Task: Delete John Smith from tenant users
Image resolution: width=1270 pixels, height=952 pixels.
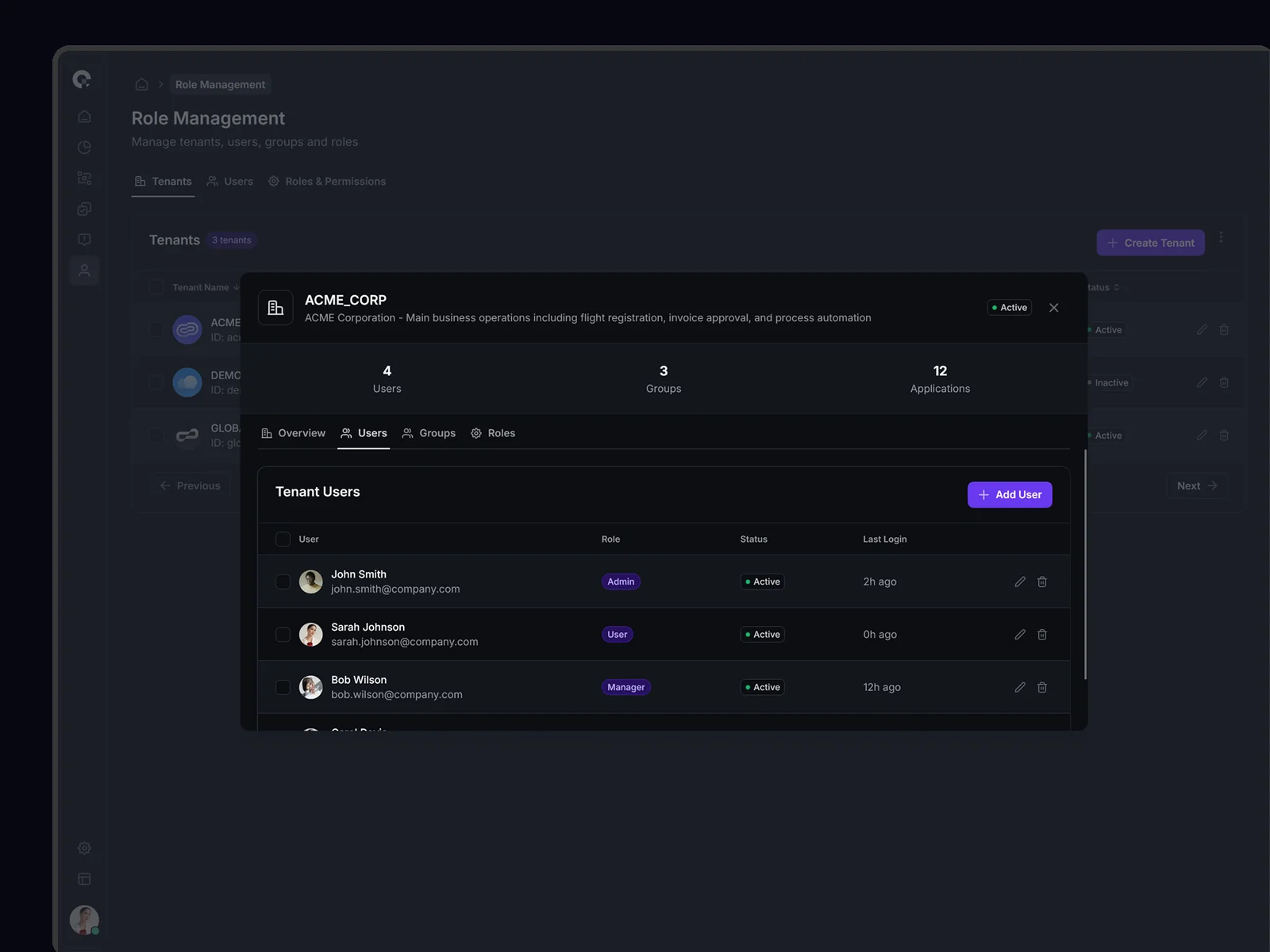Action: [1042, 582]
